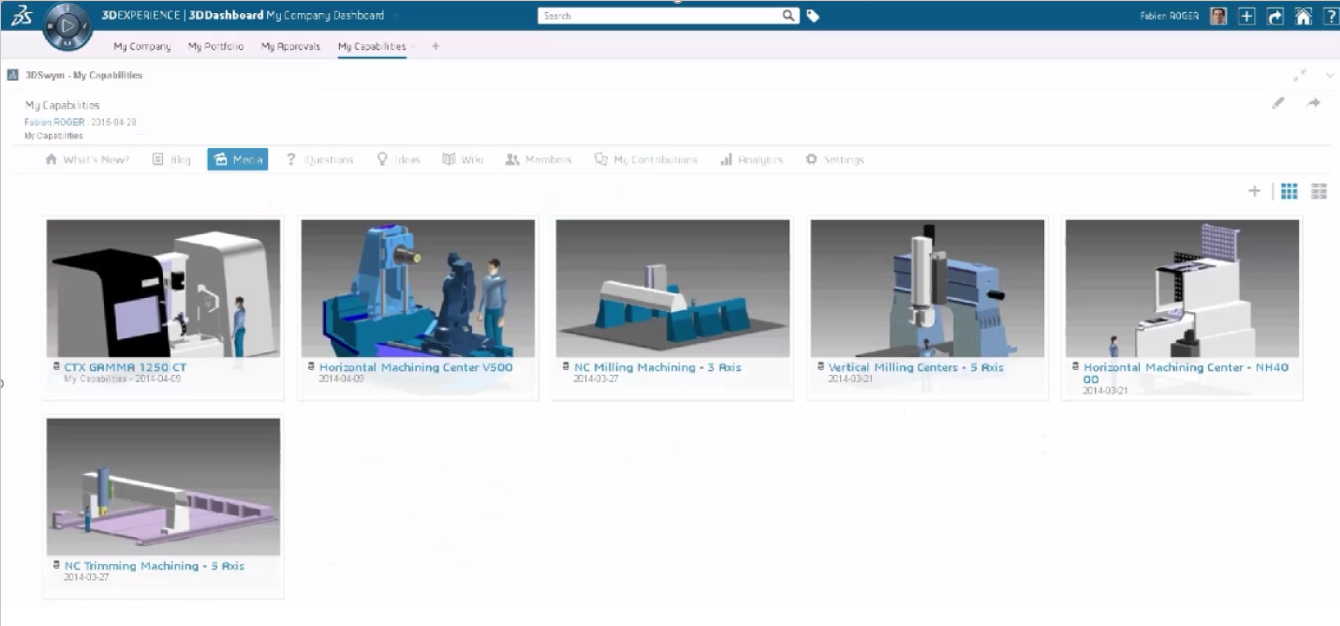Click the Fabien ROGER user name
The height and width of the screenshot is (626, 1340).
(1169, 16)
